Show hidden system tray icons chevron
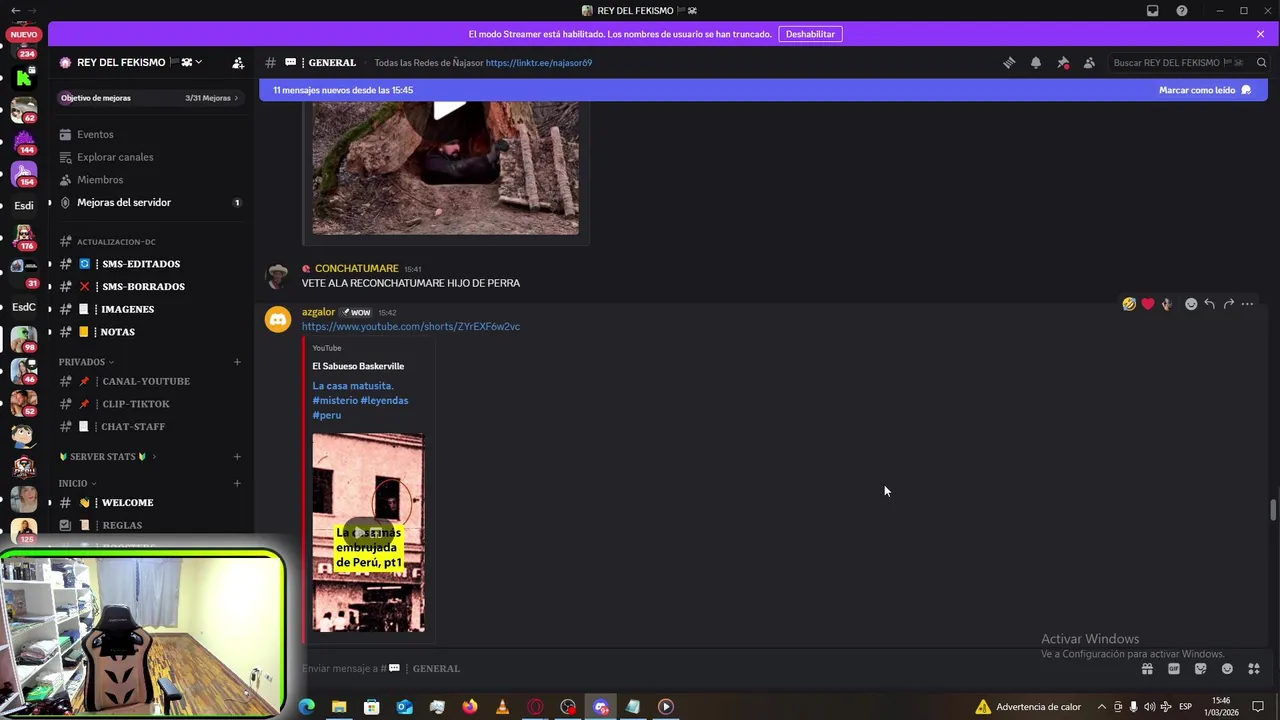This screenshot has height=720, width=1280. (1102, 707)
